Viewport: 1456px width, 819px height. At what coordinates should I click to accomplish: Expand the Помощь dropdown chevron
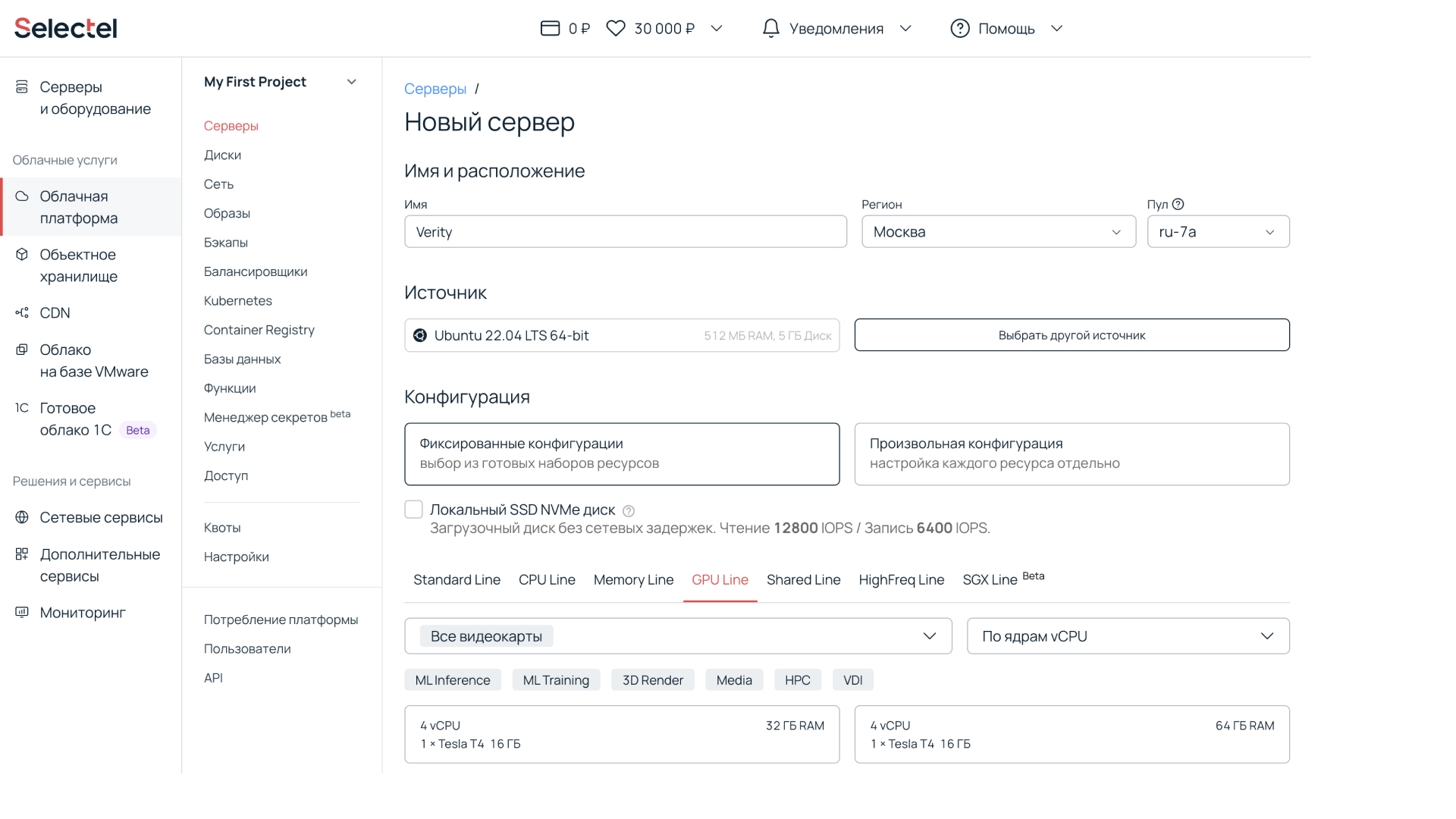pyautogui.click(x=1056, y=28)
